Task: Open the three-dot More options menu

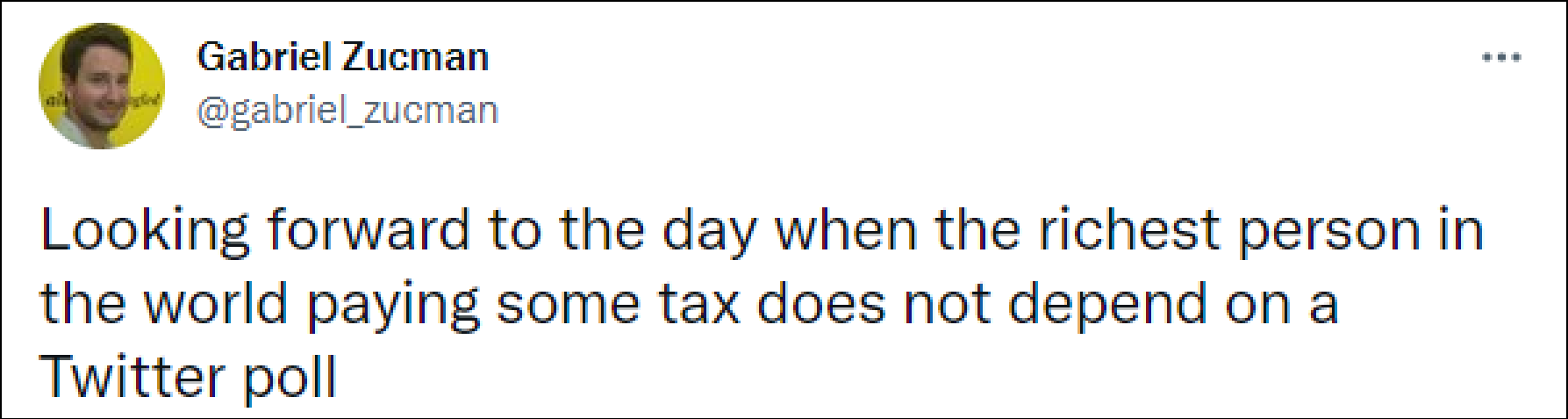Action: tap(1500, 58)
